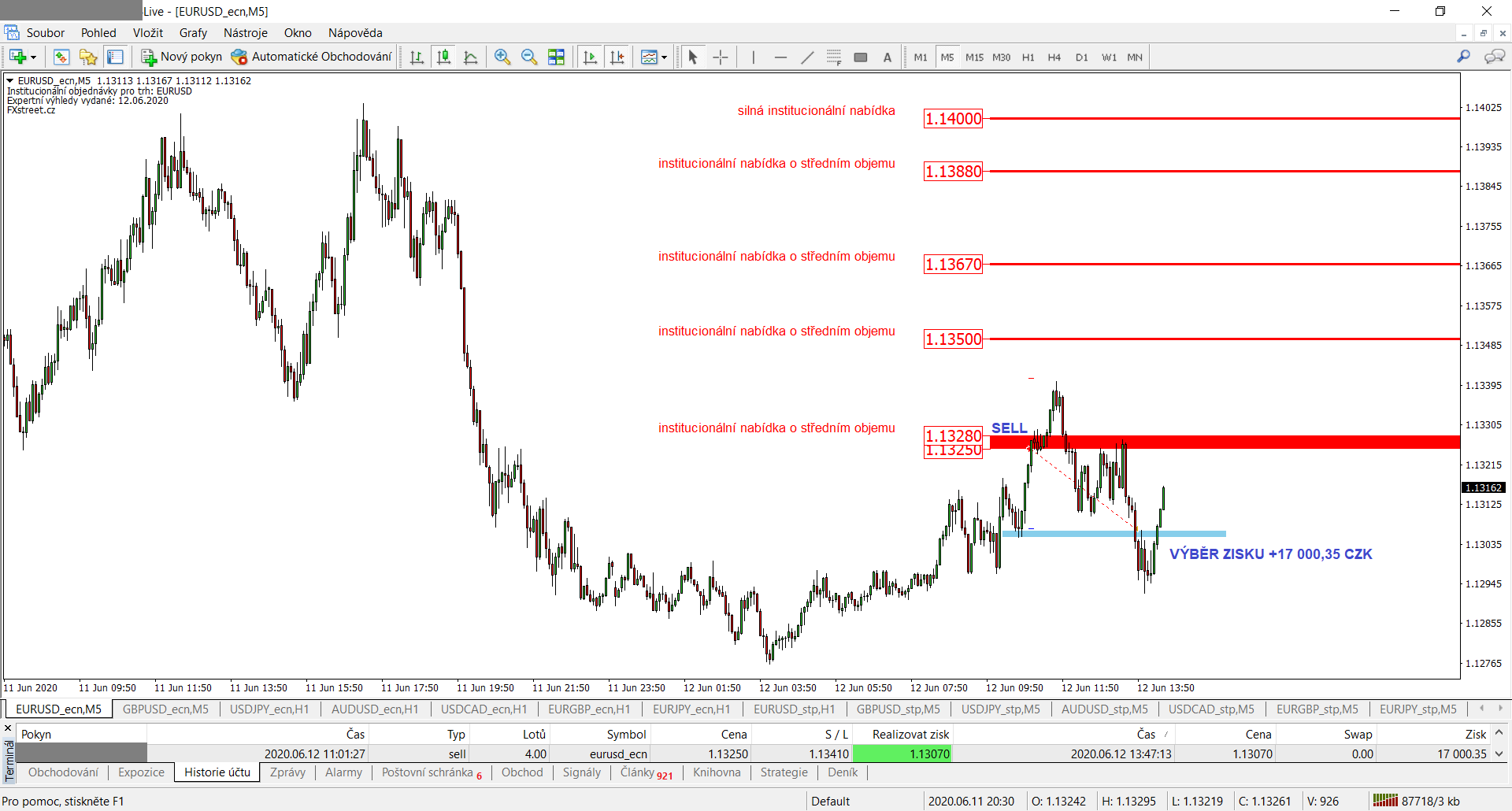Switch to the D1 timeframe

[x=1081, y=57]
